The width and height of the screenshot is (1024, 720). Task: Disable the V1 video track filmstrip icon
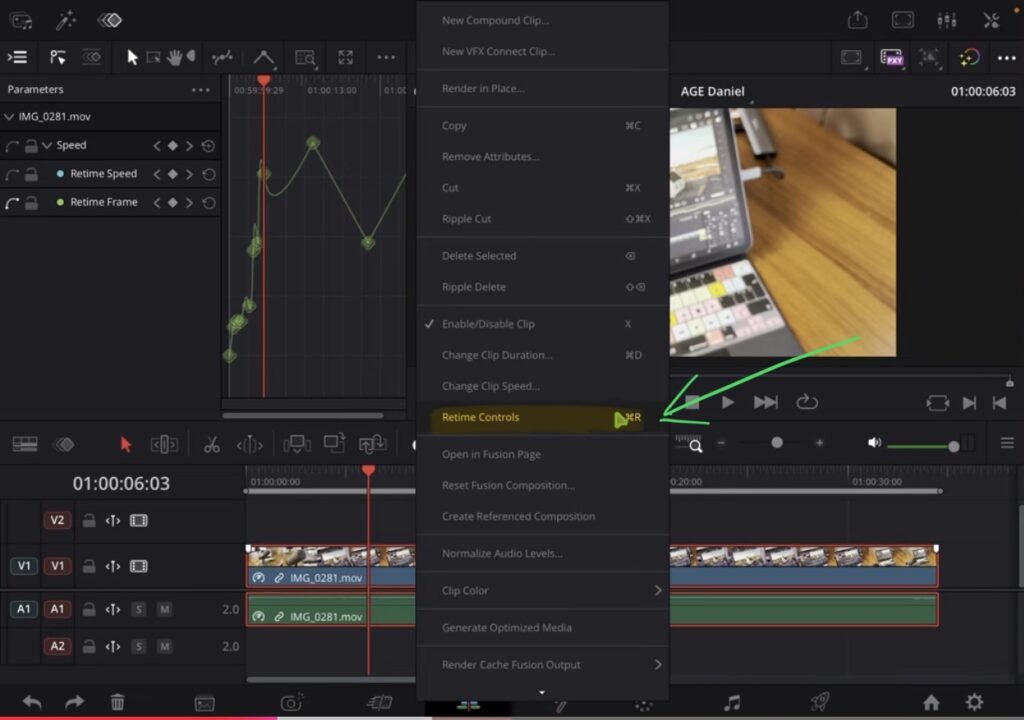[x=138, y=566]
